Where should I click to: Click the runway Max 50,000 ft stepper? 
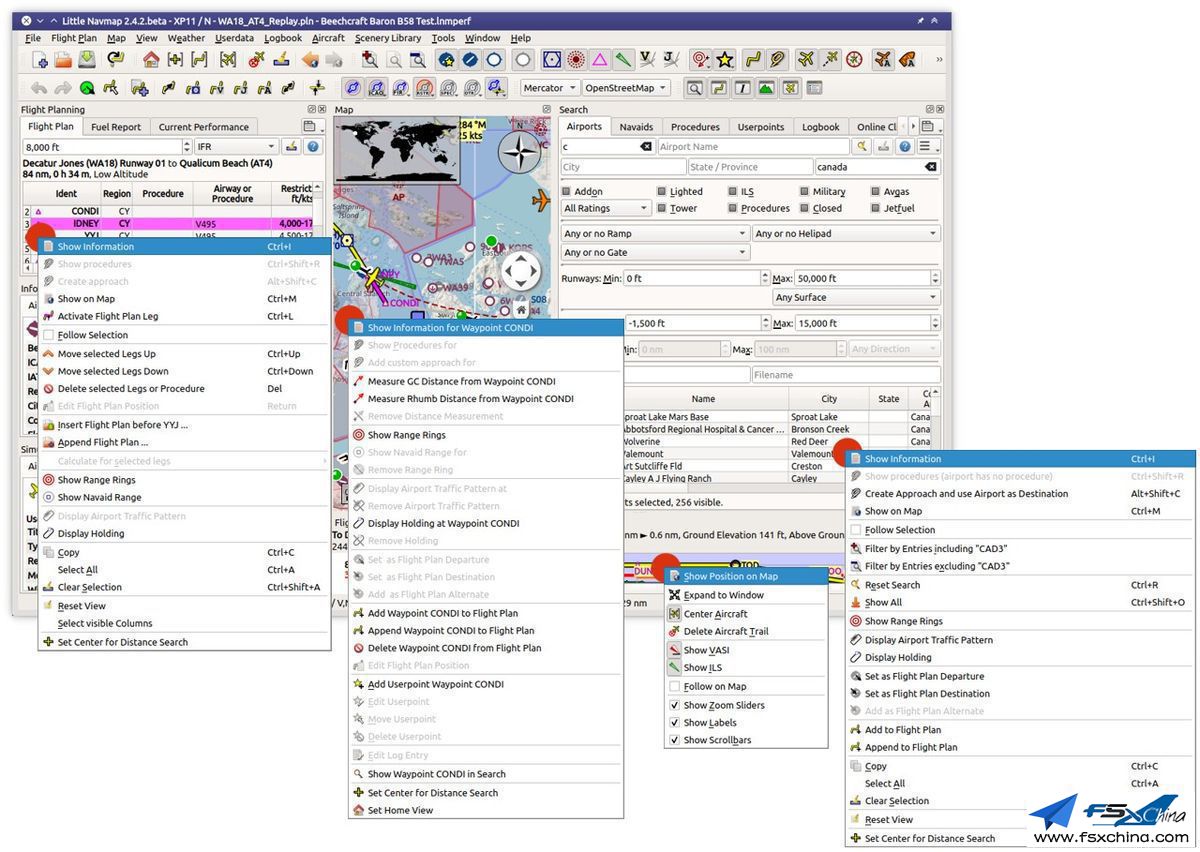[935, 278]
